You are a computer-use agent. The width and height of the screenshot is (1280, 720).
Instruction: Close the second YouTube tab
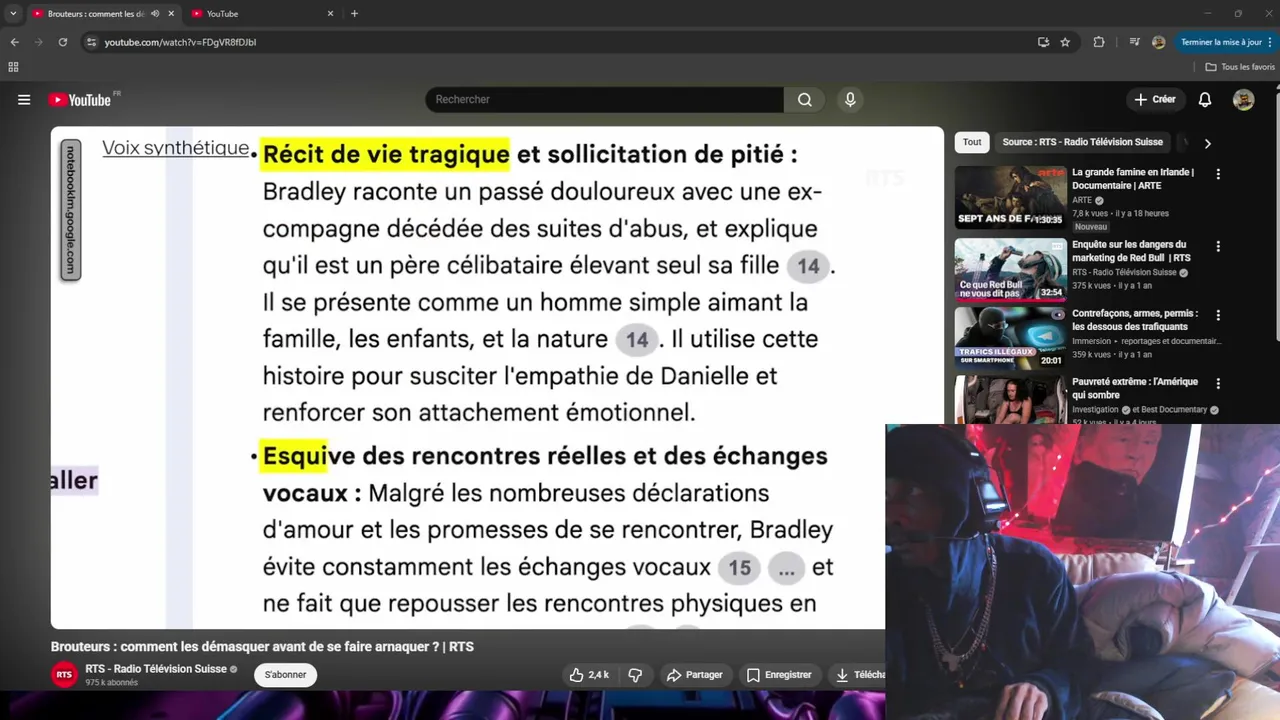click(x=330, y=14)
